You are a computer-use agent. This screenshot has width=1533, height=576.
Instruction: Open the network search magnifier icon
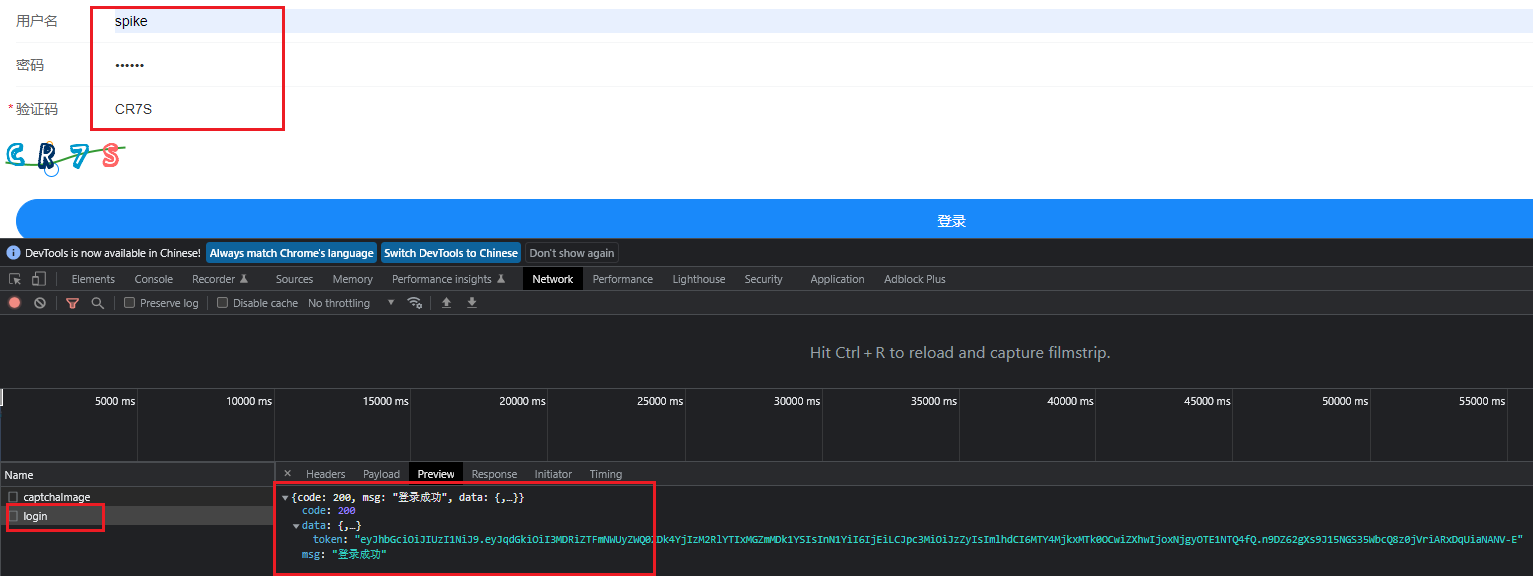pos(98,303)
